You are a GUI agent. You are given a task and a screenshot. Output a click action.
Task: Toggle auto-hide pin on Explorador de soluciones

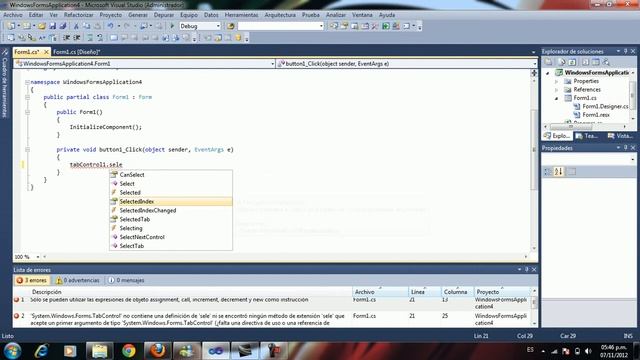tap(625, 51)
